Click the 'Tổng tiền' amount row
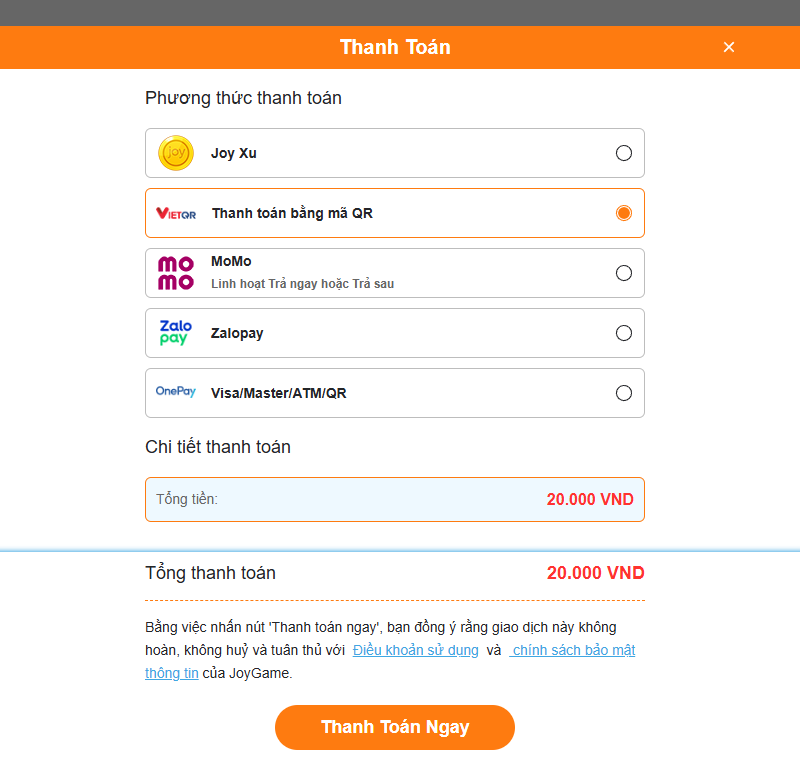The height and width of the screenshot is (775, 800). tap(394, 499)
